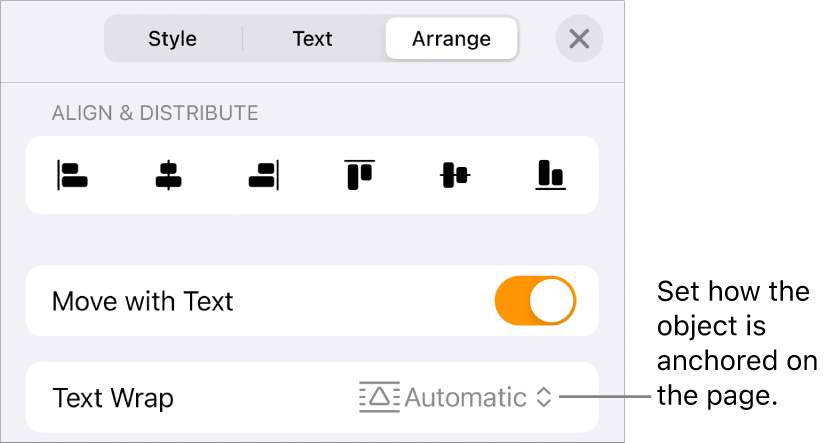Image resolution: width=830 pixels, height=443 pixels.
Task: Align objects to horizontal center
Action: 168,176
